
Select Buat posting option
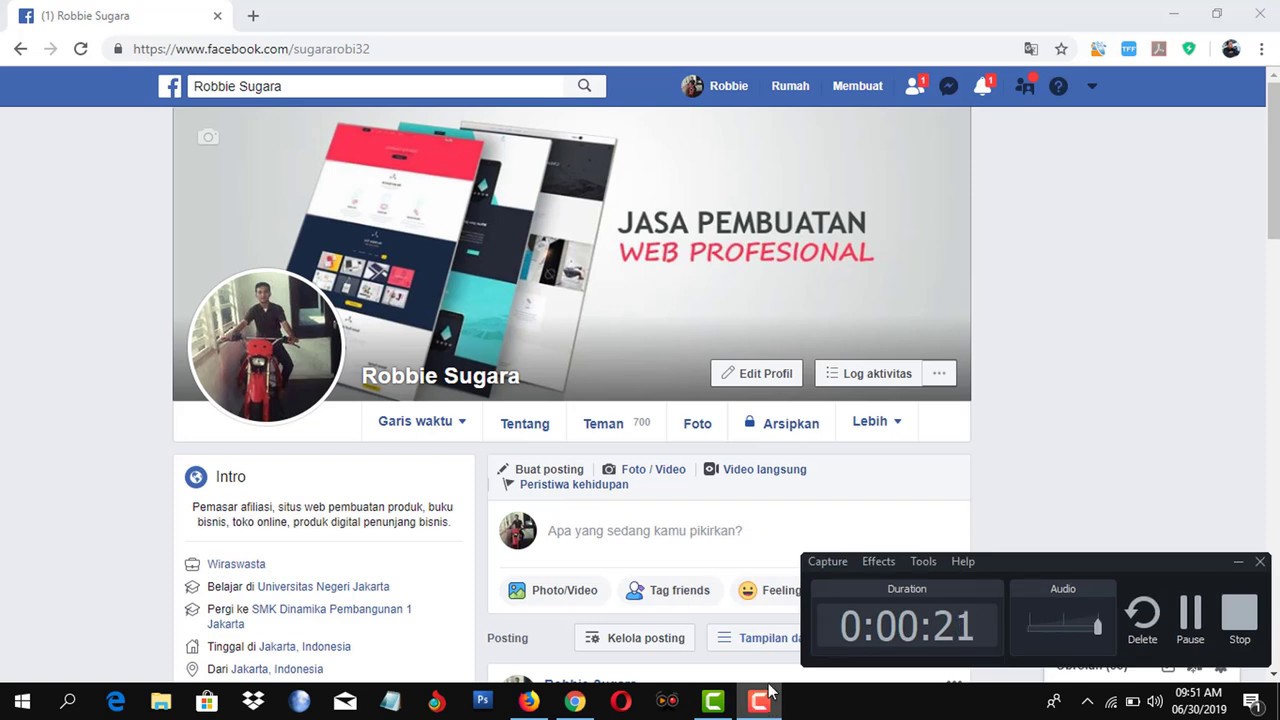[540, 469]
